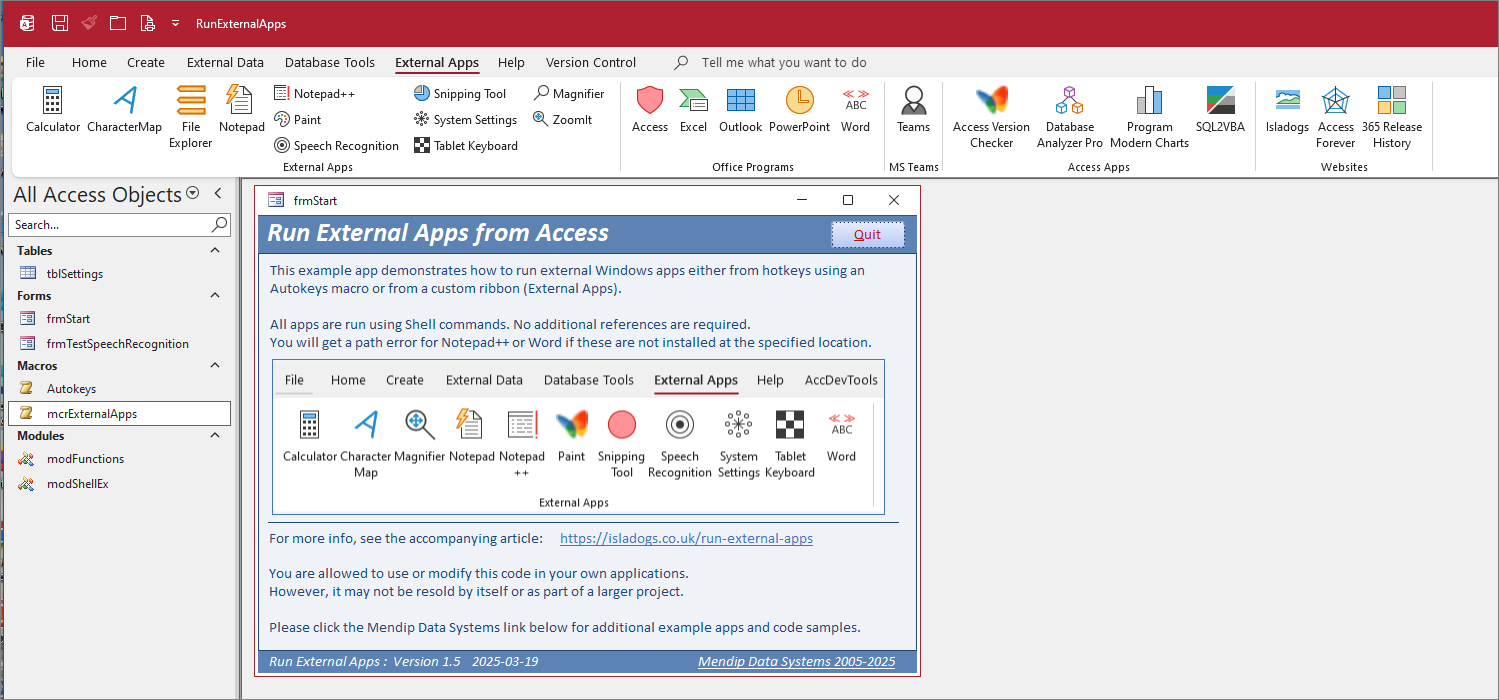Open the All Access Objects dropdown menu
The height and width of the screenshot is (700, 1499).
tap(193, 194)
